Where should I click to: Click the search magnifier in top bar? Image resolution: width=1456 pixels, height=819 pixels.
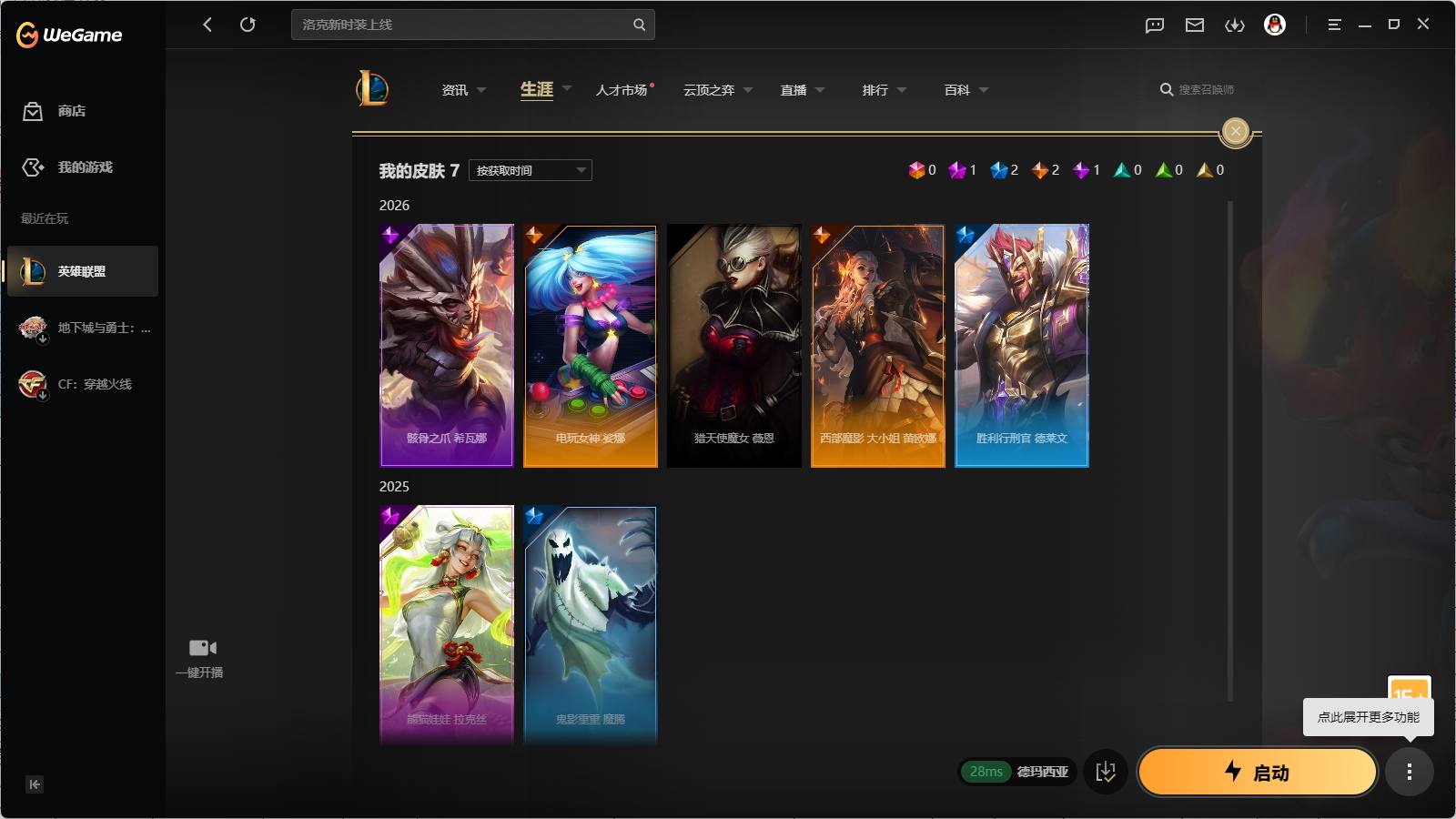(x=640, y=25)
